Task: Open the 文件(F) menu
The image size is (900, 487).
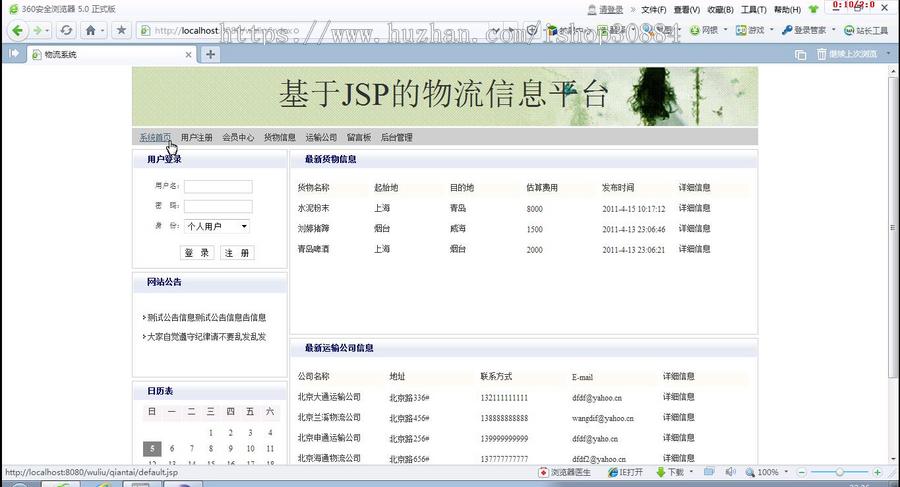Action: (x=653, y=10)
